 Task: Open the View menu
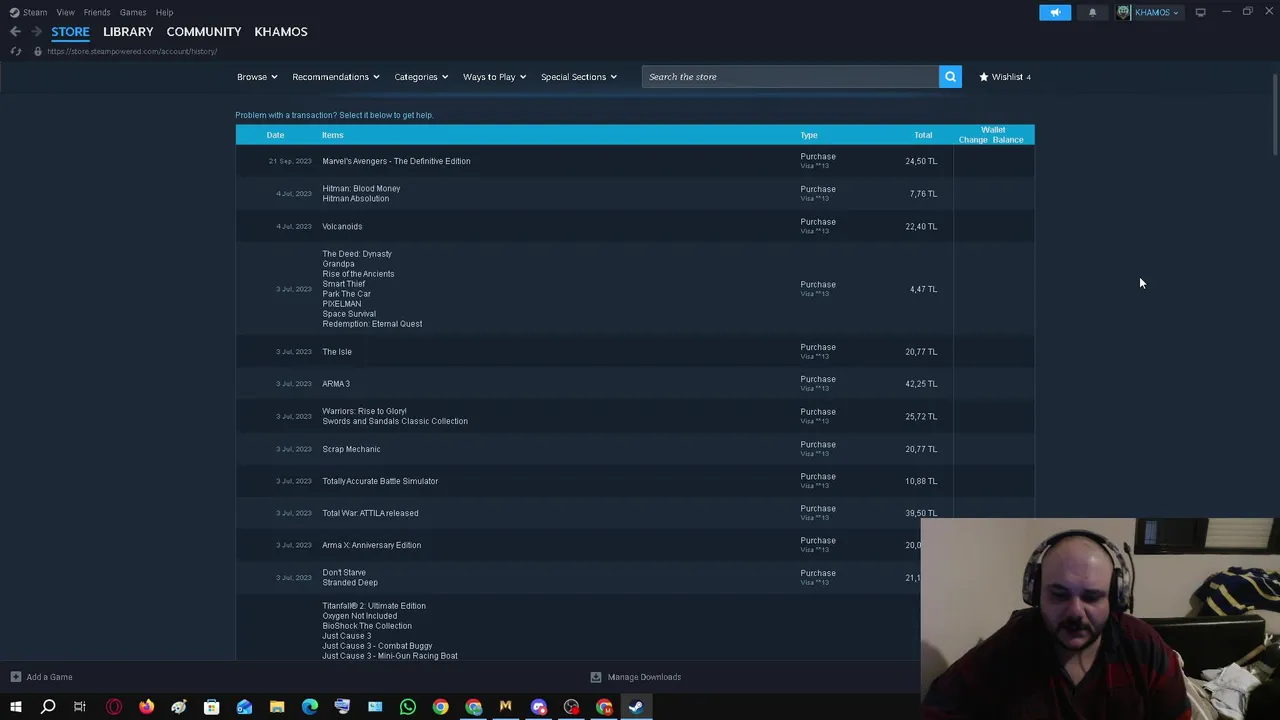point(65,12)
